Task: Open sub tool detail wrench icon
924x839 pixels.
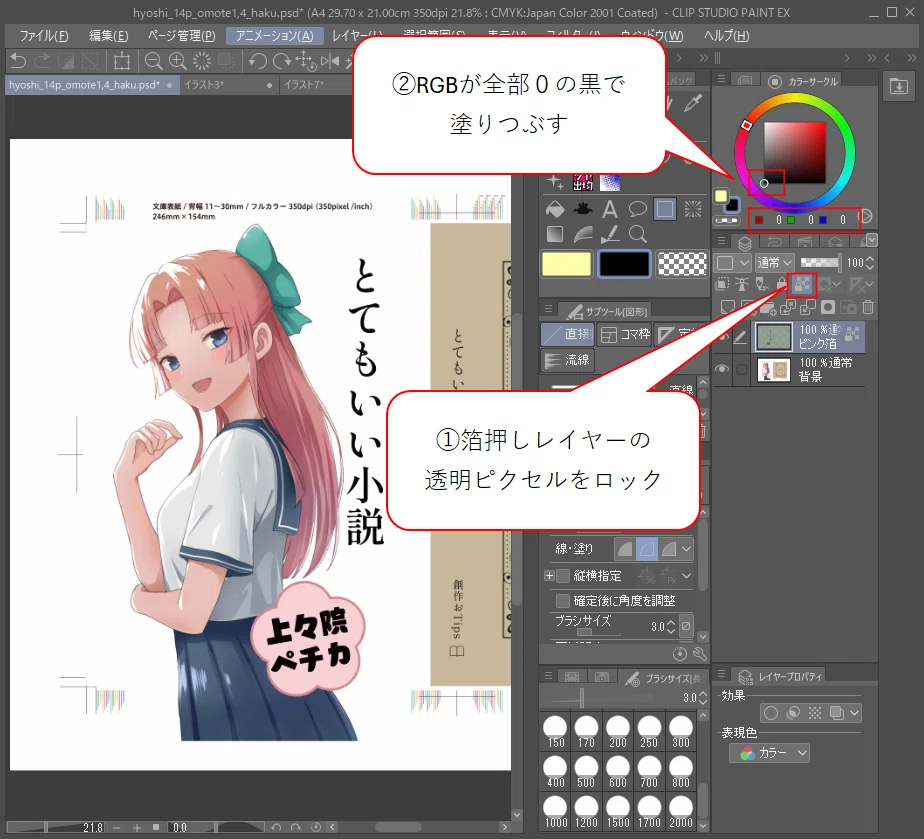Action: point(699,653)
